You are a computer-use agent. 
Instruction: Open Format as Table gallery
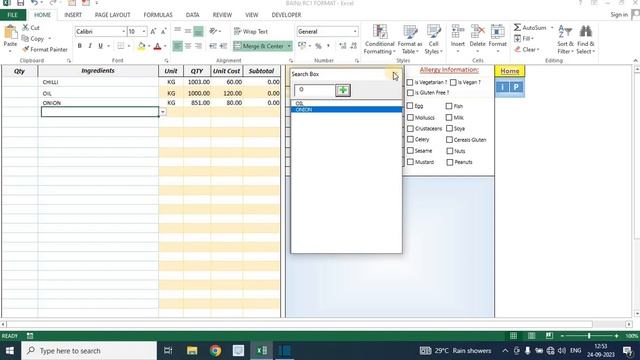pyautogui.click(x=410, y=39)
